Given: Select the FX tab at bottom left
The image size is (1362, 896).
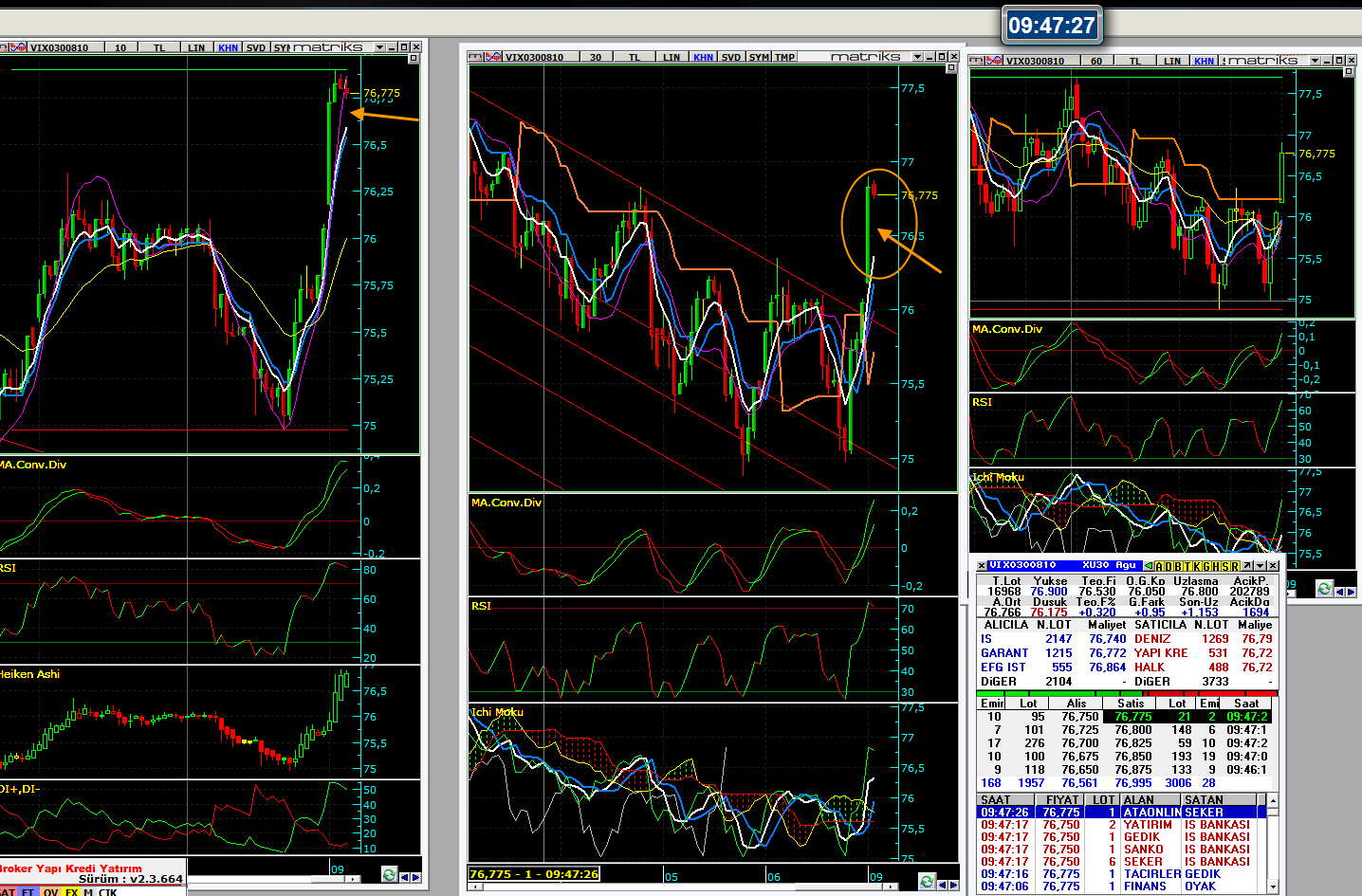Looking at the screenshot, I should pyautogui.click(x=71, y=891).
